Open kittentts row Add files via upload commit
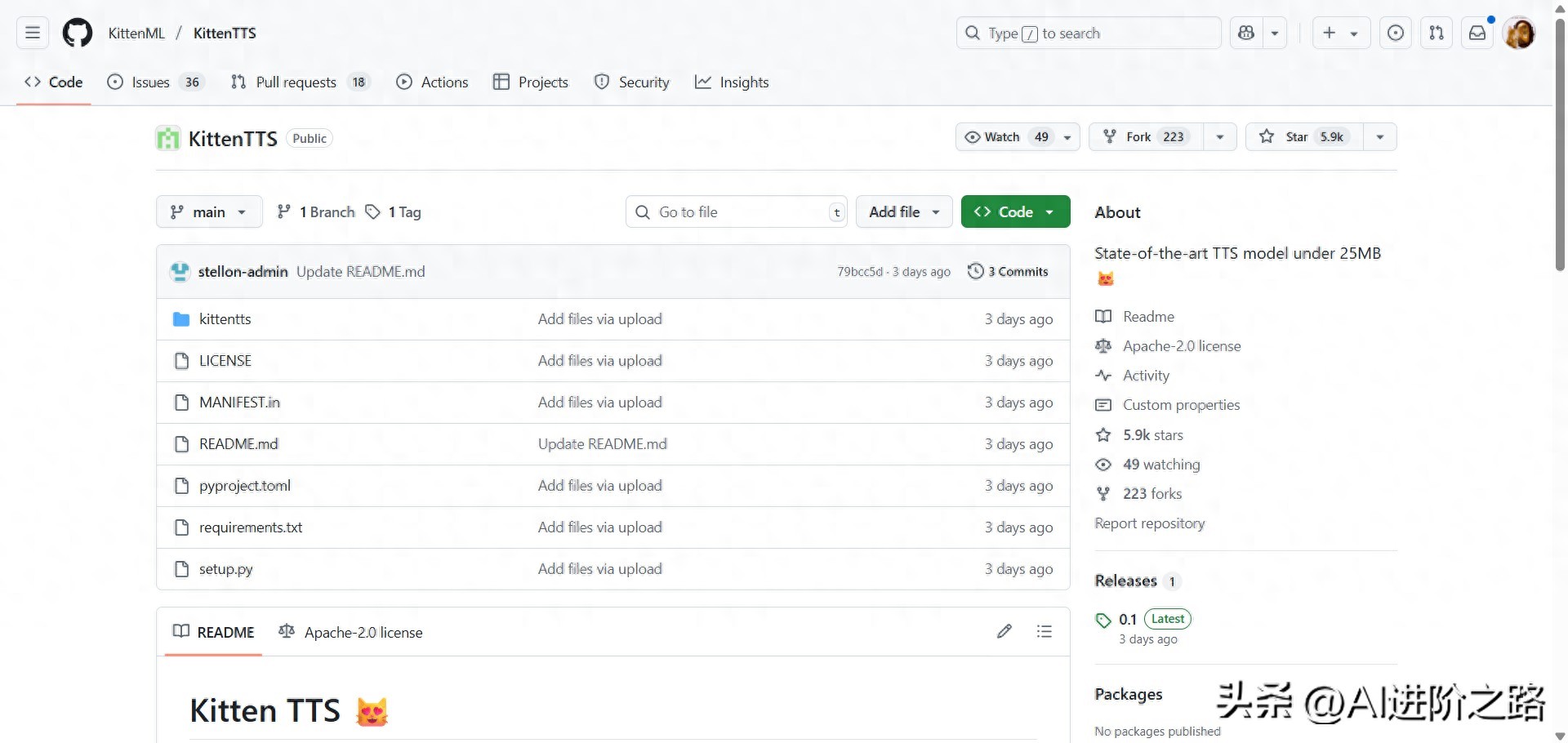Viewport: 1568px width, 743px height. (x=600, y=319)
